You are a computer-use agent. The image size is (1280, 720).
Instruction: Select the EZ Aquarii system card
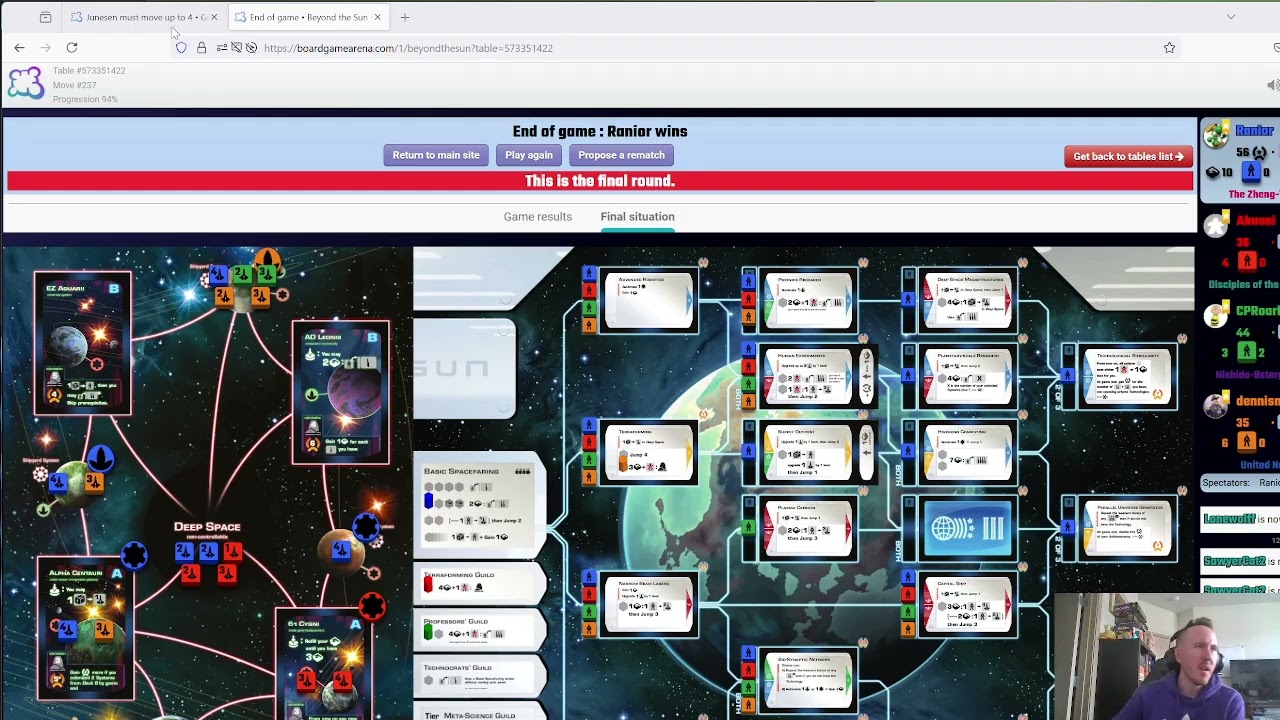(82, 343)
